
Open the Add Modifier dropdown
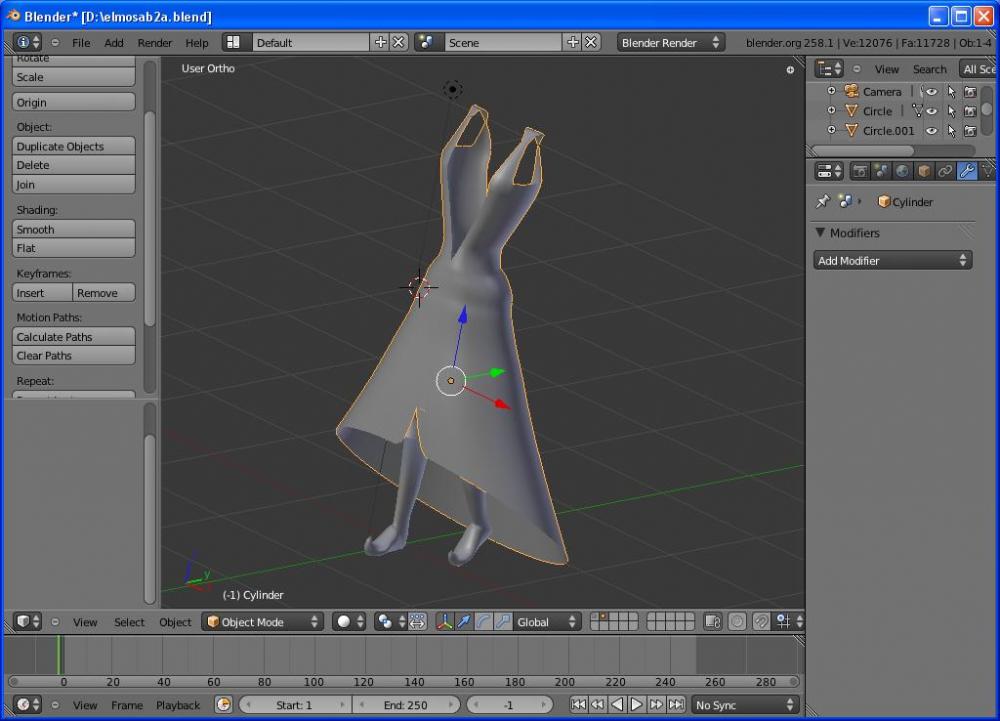[x=892, y=260]
